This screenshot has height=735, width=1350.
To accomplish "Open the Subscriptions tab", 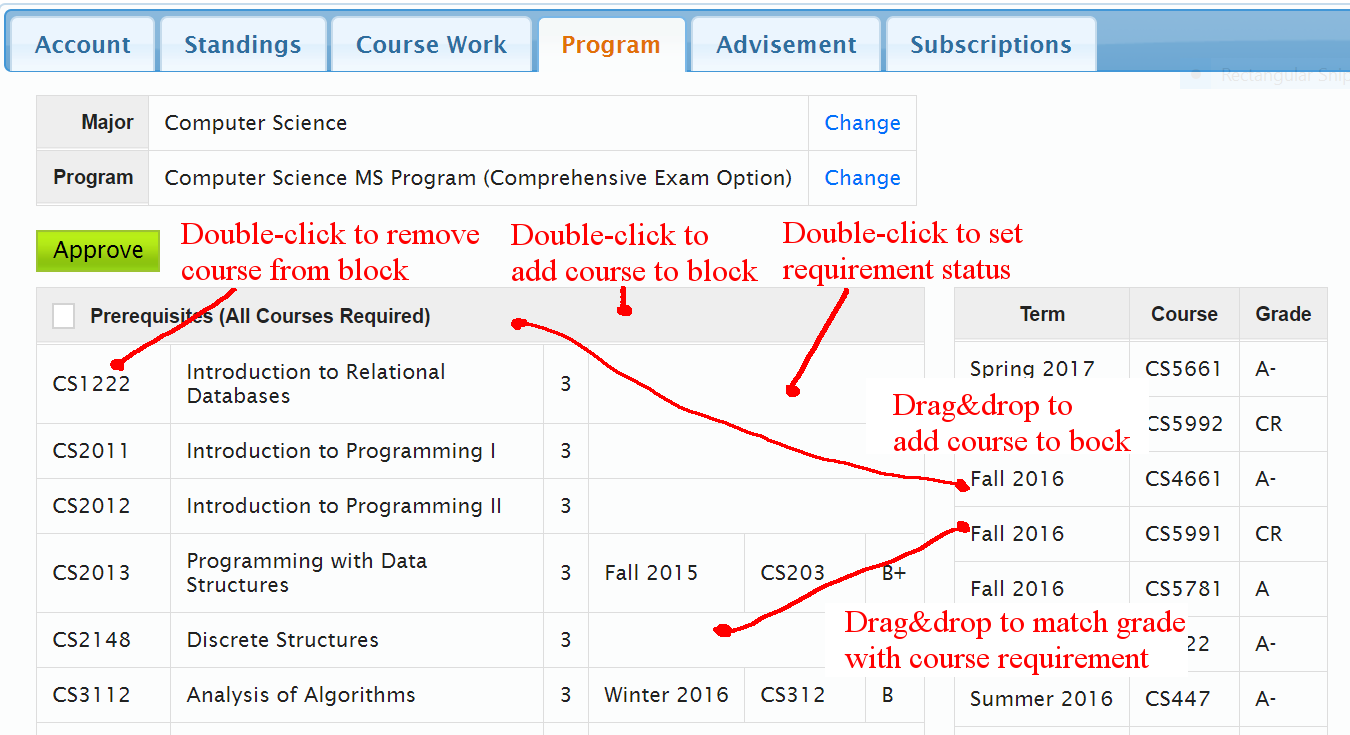I will pyautogui.click(x=990, y=45).
